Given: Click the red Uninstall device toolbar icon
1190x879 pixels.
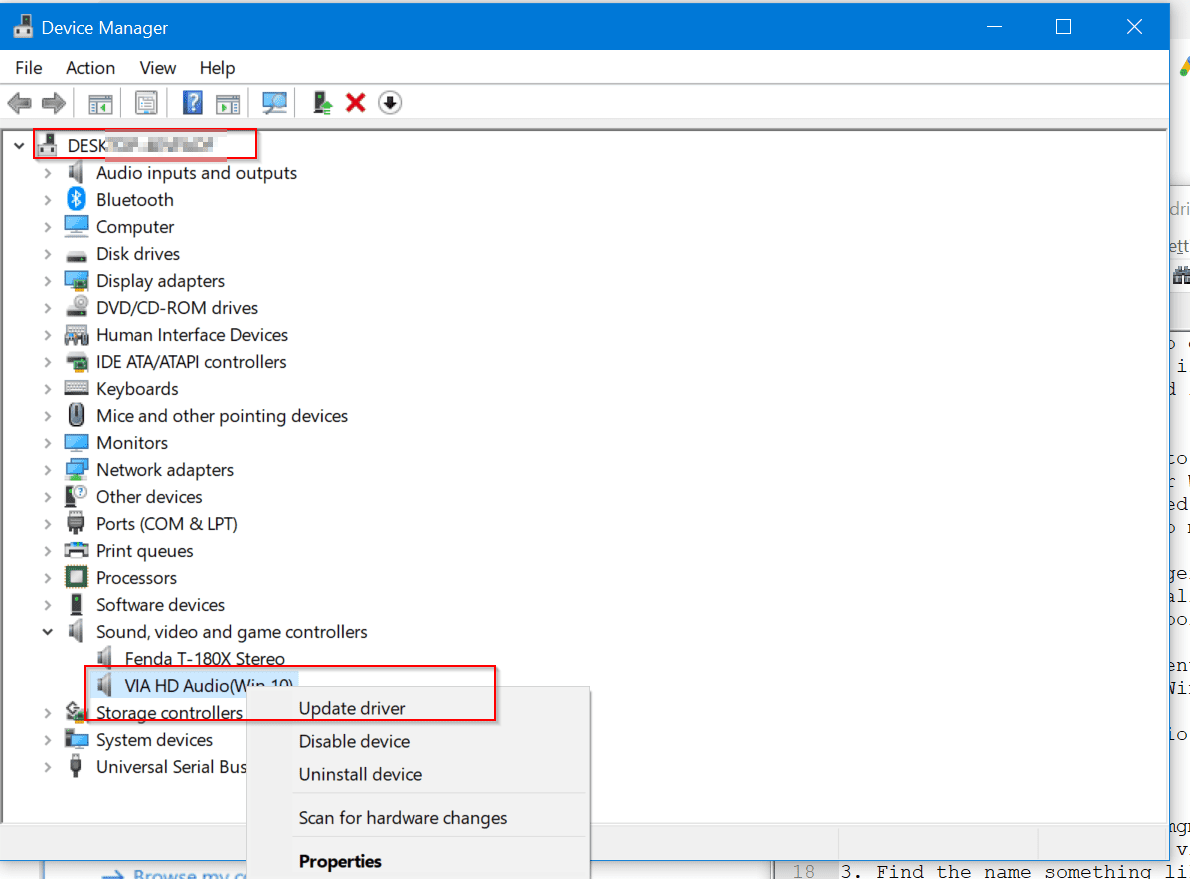Looking at the screenshot, I should (355, 102).
